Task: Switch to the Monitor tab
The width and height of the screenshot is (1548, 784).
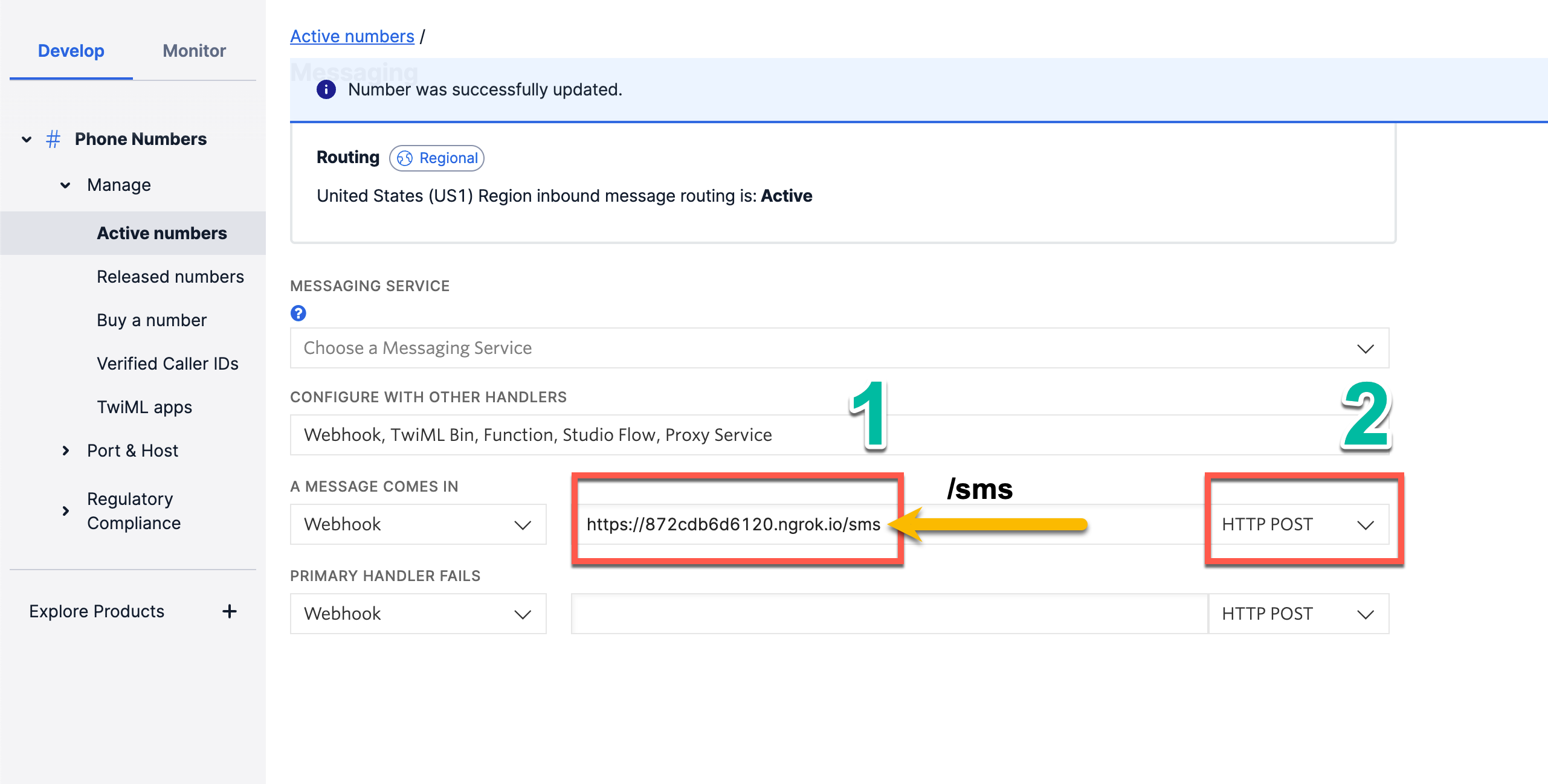Action: click(x=193, y=51)
